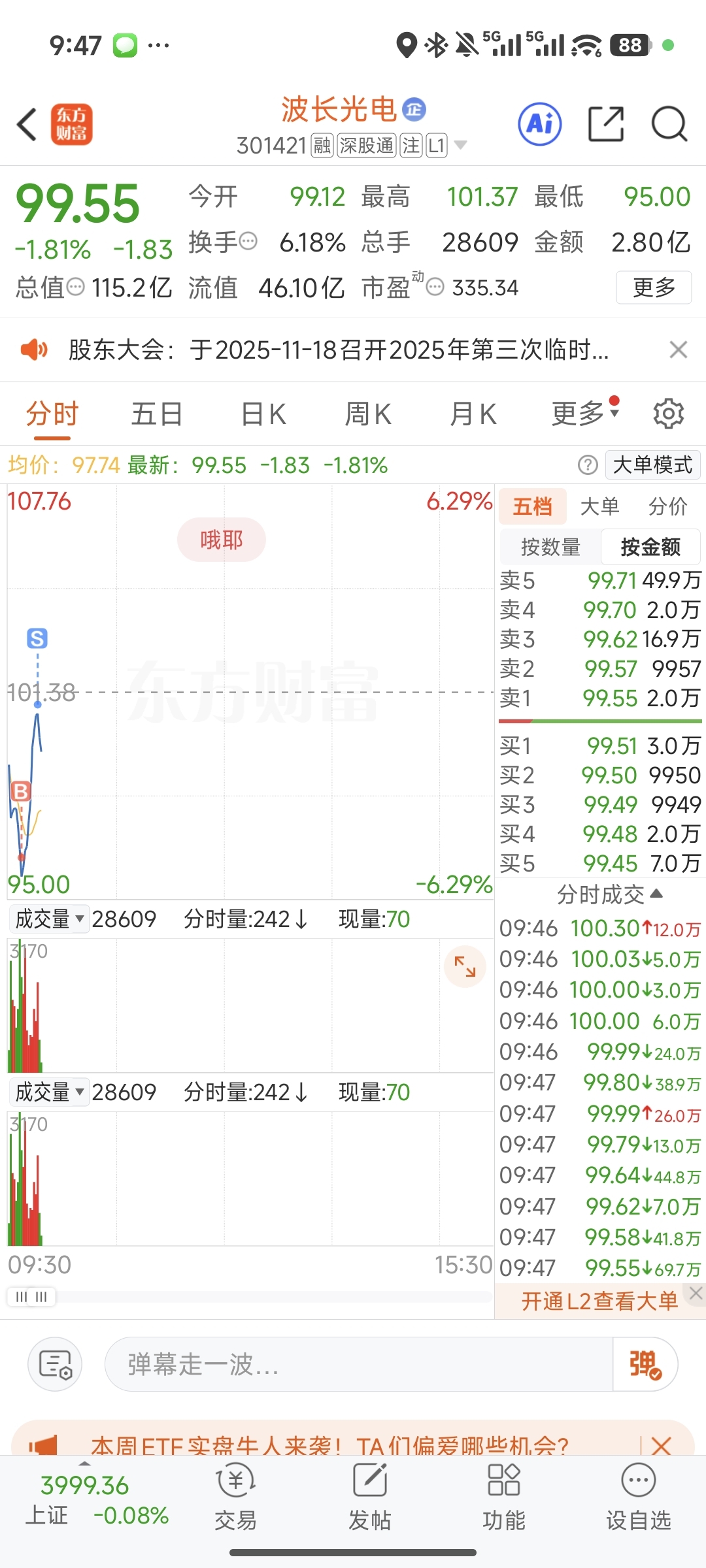Tap the B buy marker on chart
The width and height of the screenshot is (706, 1568).
(21, 791)
